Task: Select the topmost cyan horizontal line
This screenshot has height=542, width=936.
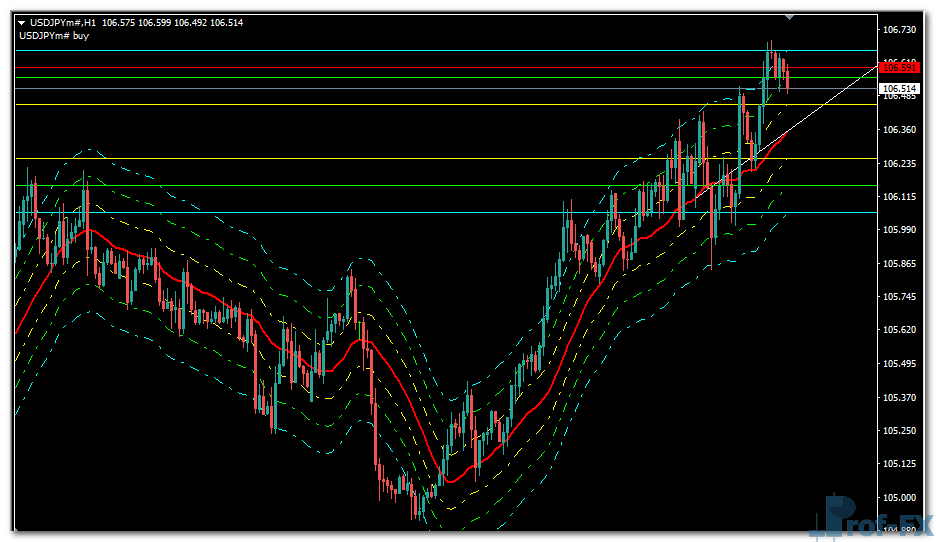Action: [x=400, y=50]
